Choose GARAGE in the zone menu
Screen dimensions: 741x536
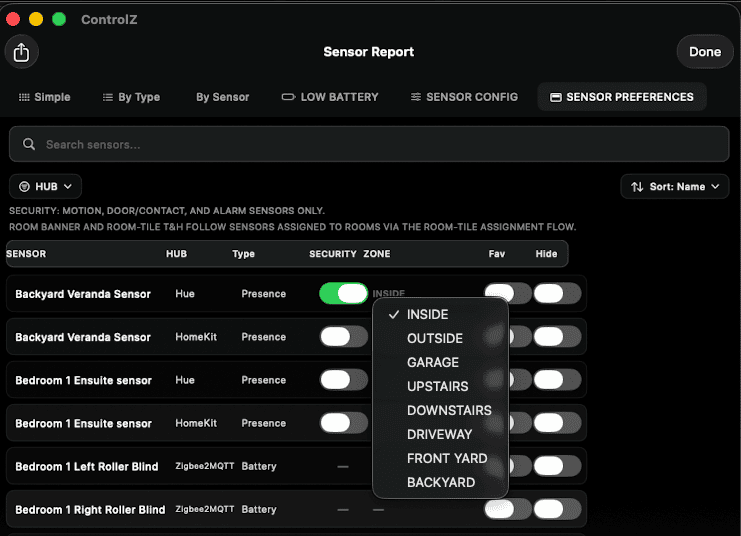pyautogui.click(x=440, y=363)
